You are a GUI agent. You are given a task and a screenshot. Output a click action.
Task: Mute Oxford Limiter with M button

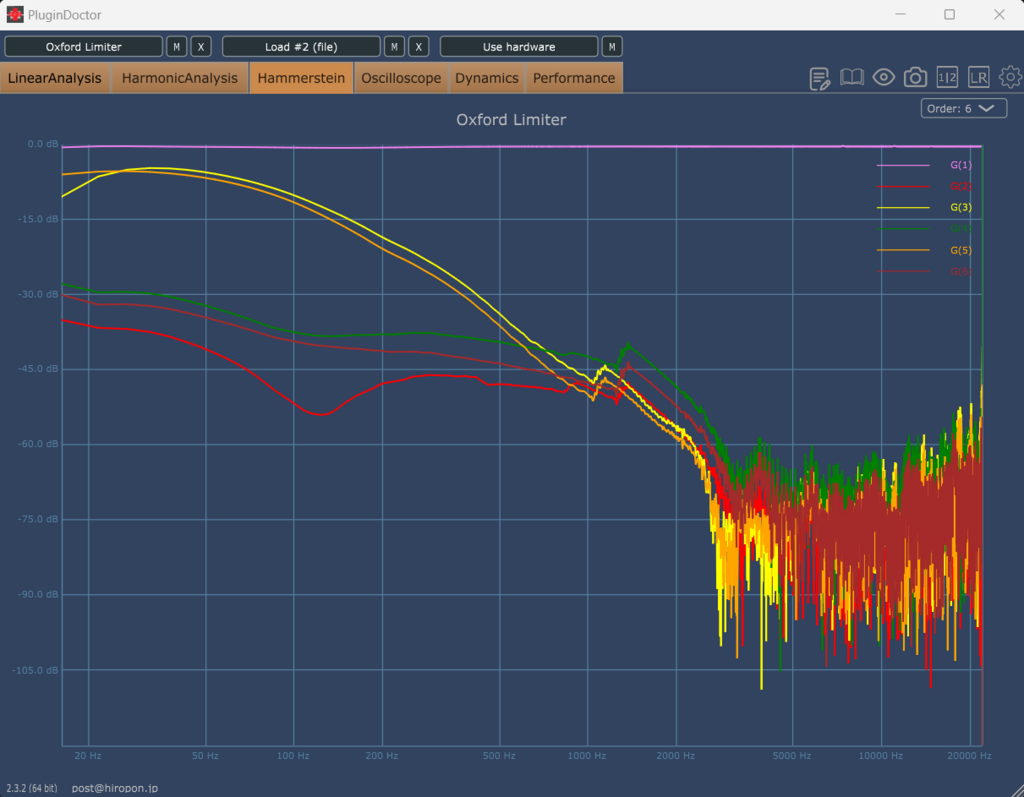176,47
